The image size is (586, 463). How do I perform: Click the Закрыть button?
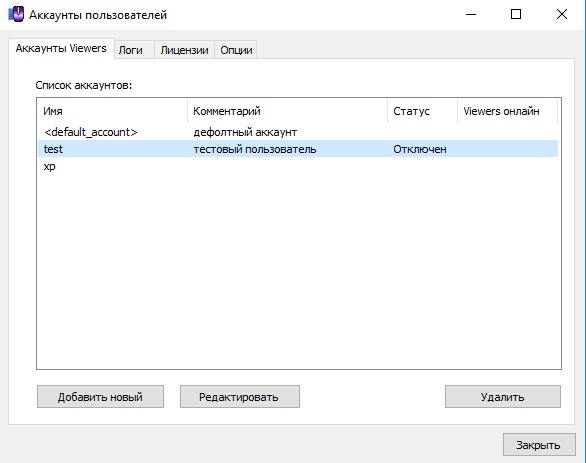click(539, 445)
